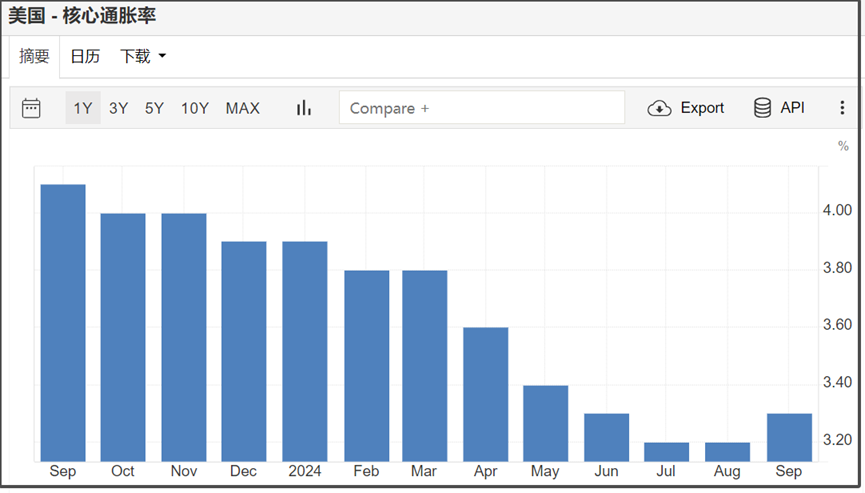Click the 2024 January bar
Image resolution: width=865 pixels, height=493 pixels.
pos(305,351)
